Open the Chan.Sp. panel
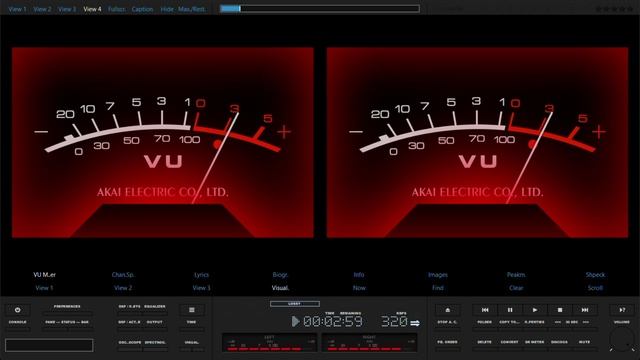The width and height of the screenshot is (640, 360). click(123, 275)
